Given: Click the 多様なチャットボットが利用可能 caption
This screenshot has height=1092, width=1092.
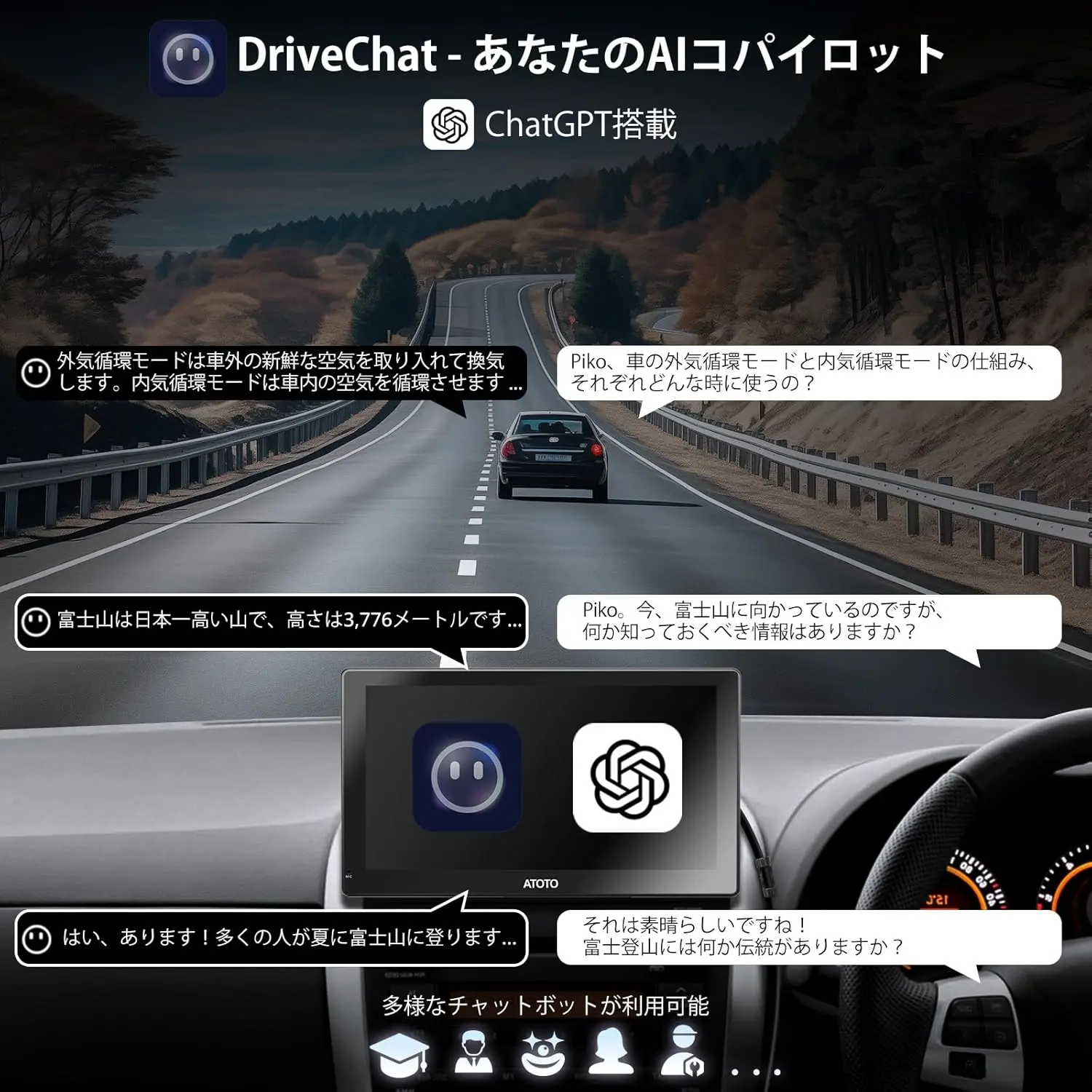Looking at the screenshot, I should 545,1006.
